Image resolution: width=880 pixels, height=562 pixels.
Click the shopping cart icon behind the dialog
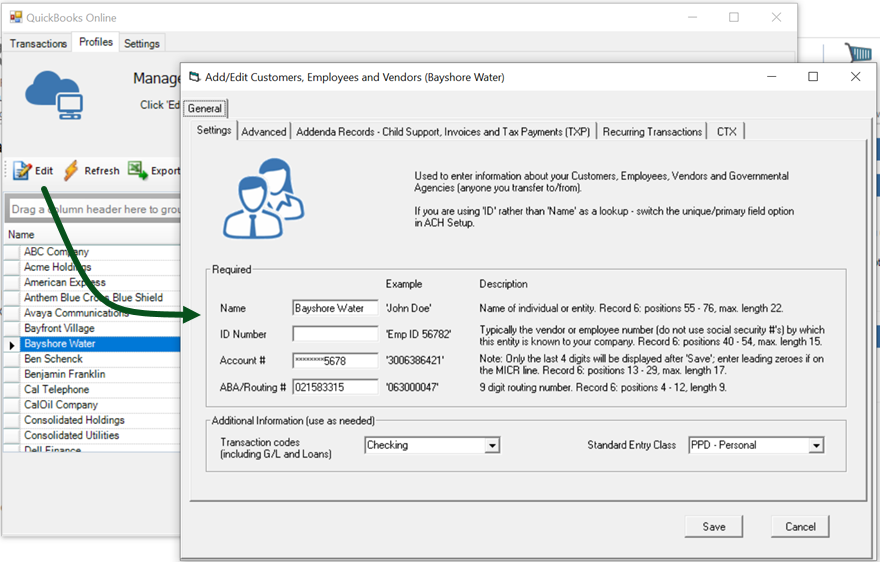point(859,53)
